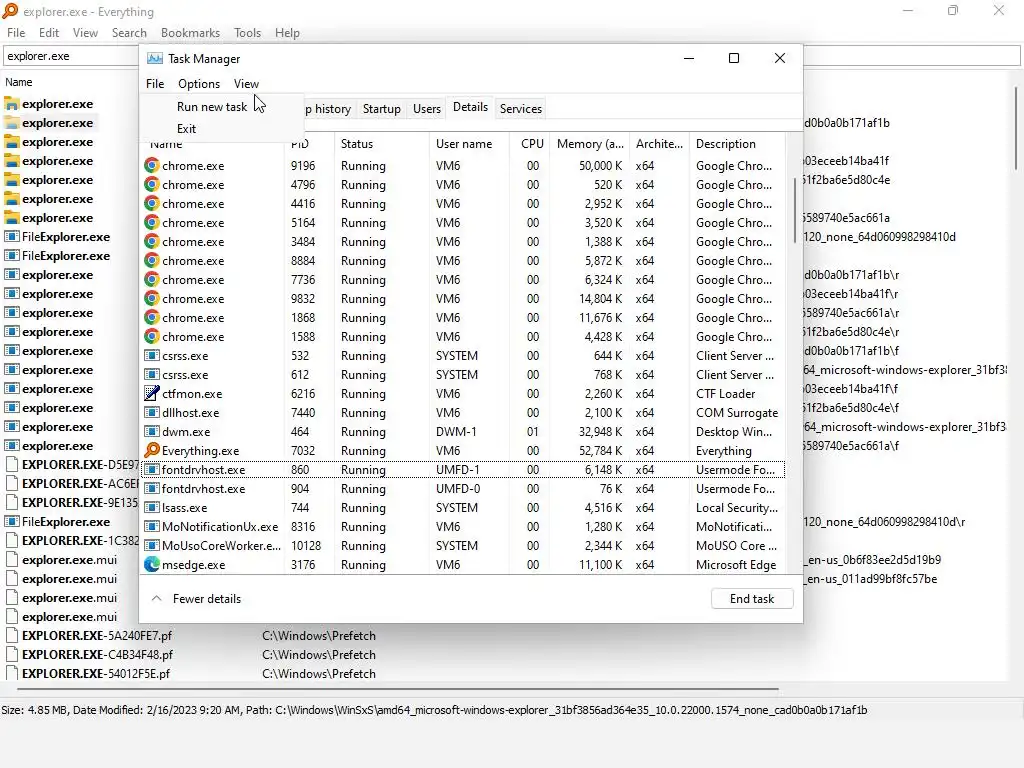Select the Details tab
This screenshot has height=768, width=1024.
tap(470, 107)
